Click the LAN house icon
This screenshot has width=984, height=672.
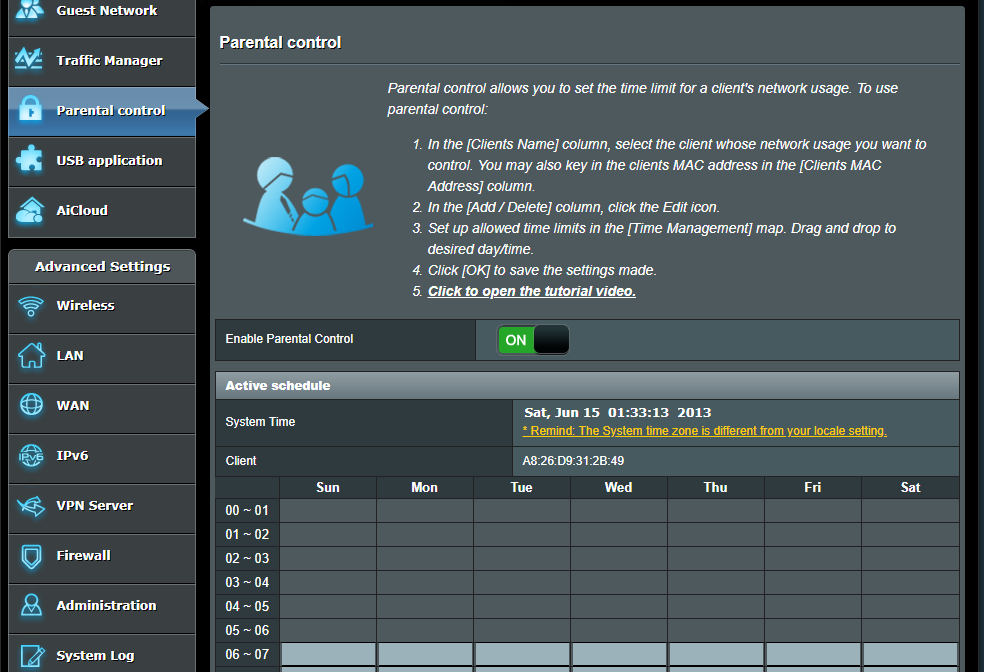pos(31,355)
